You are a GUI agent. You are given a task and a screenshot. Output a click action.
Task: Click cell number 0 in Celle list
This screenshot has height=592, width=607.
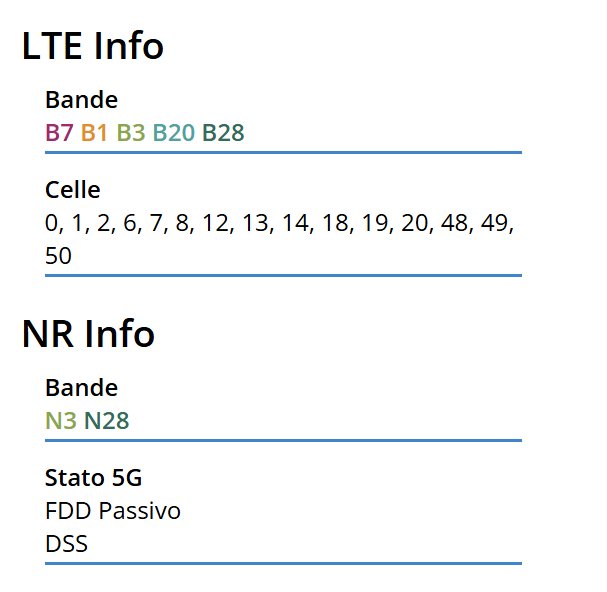(x=53, y=223)
